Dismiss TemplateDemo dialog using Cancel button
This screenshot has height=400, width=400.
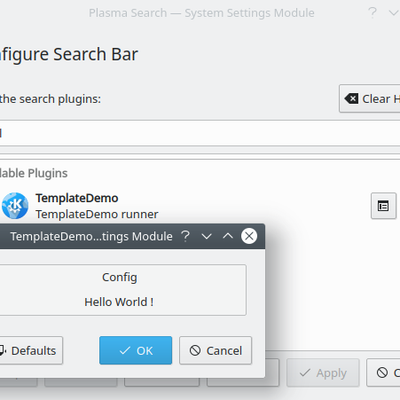coord(216,350)
